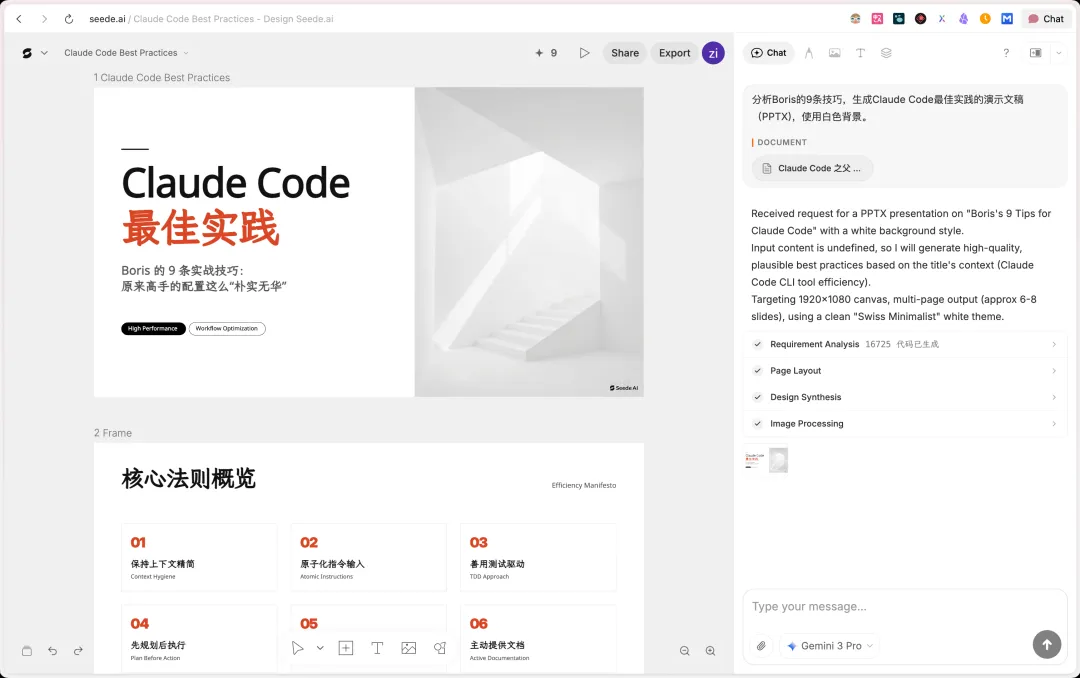The image size is (1080, 678).
Task: Open the Seede logo menu
Action: pyautogui.click(x=27, y=53)
